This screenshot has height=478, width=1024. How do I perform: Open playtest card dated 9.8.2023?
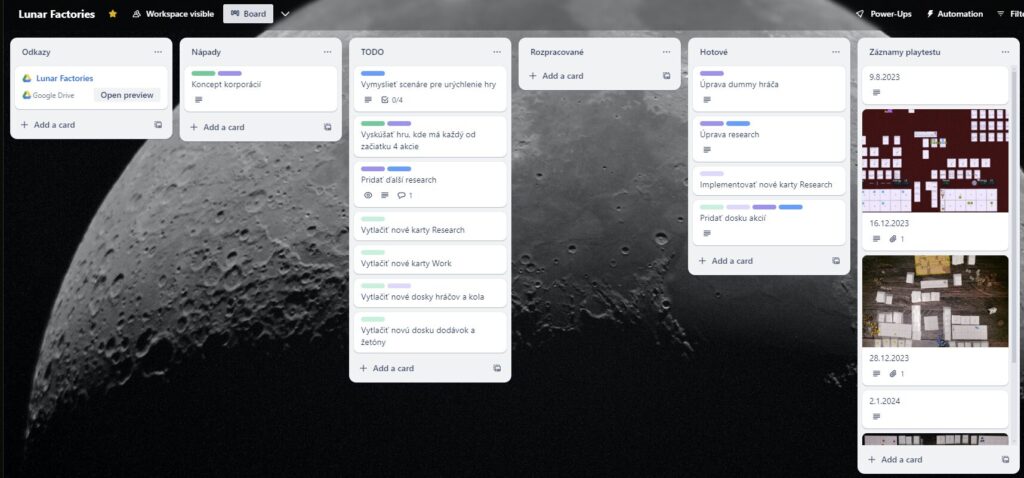point(935,84)
